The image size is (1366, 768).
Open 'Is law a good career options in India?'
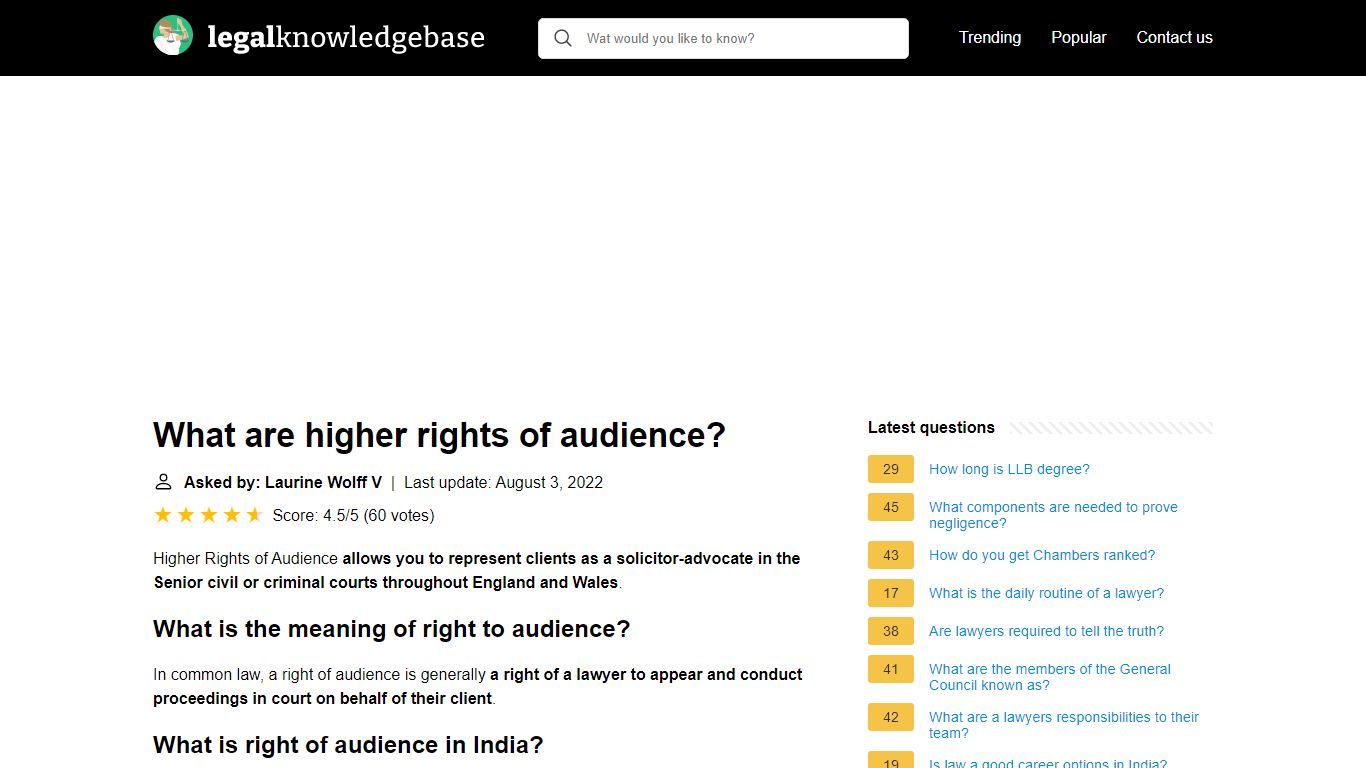click(1048, 763)
